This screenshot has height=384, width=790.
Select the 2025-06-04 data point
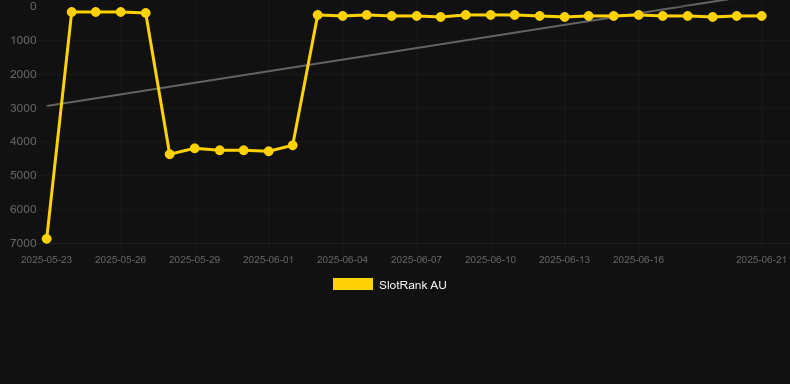343,16
